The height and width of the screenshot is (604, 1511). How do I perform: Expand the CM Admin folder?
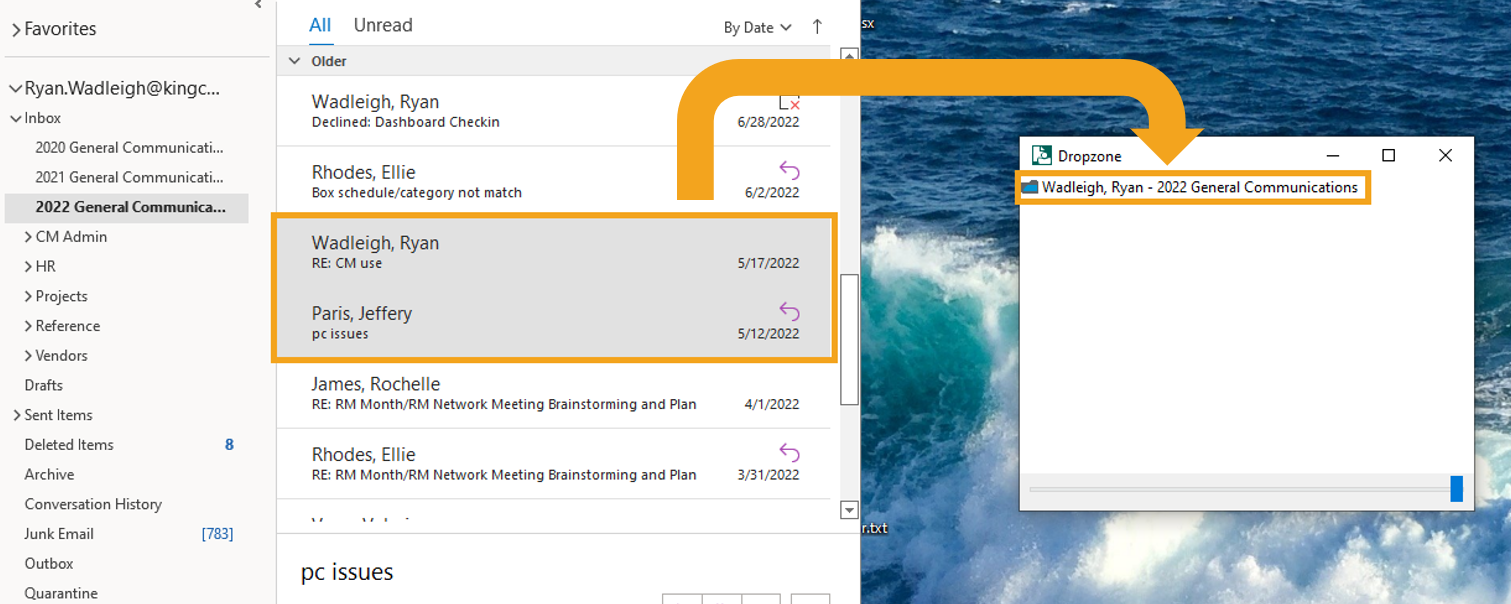click(28, 237)
